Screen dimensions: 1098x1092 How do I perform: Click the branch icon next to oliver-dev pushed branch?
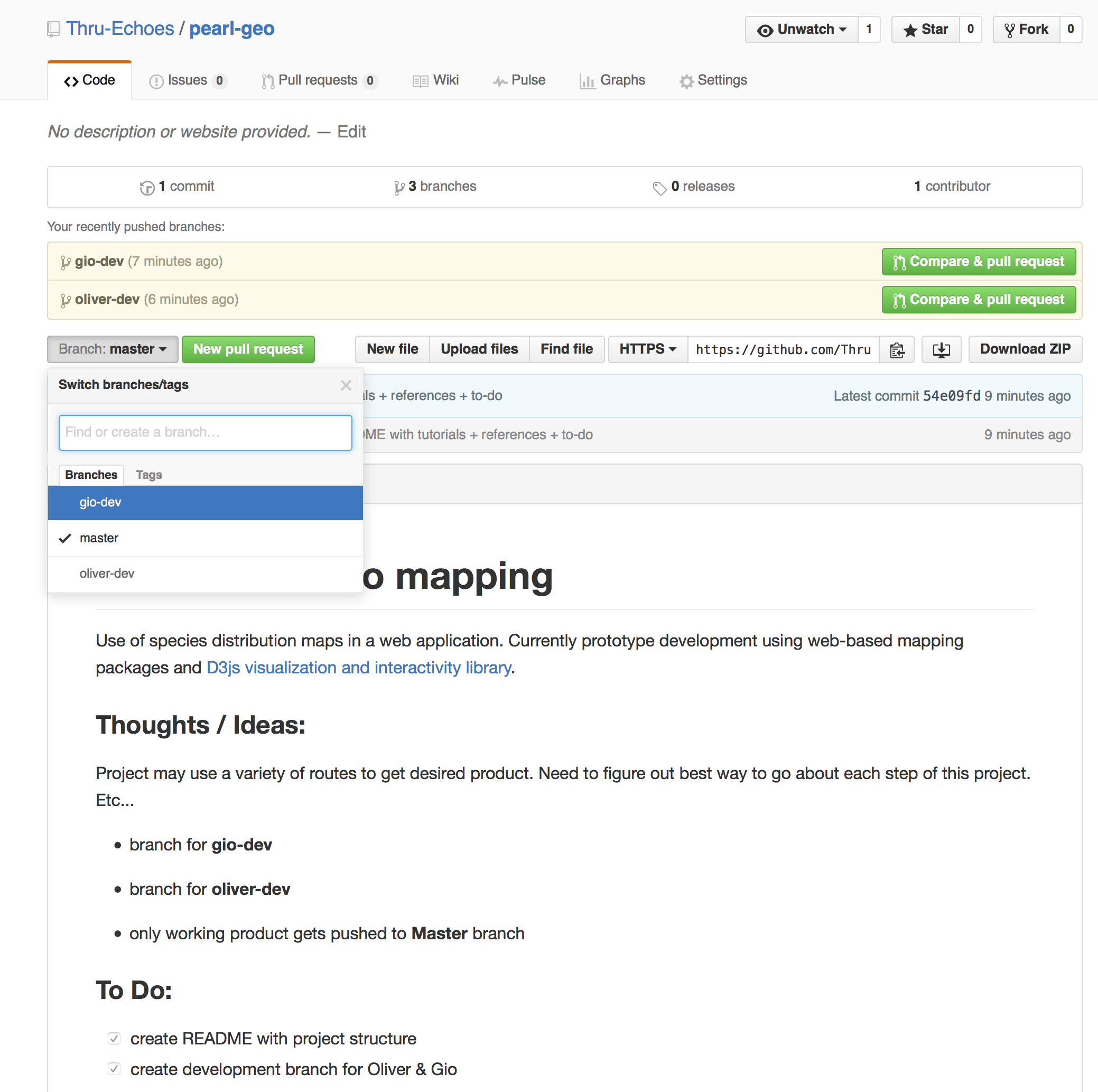coord(66,300)
